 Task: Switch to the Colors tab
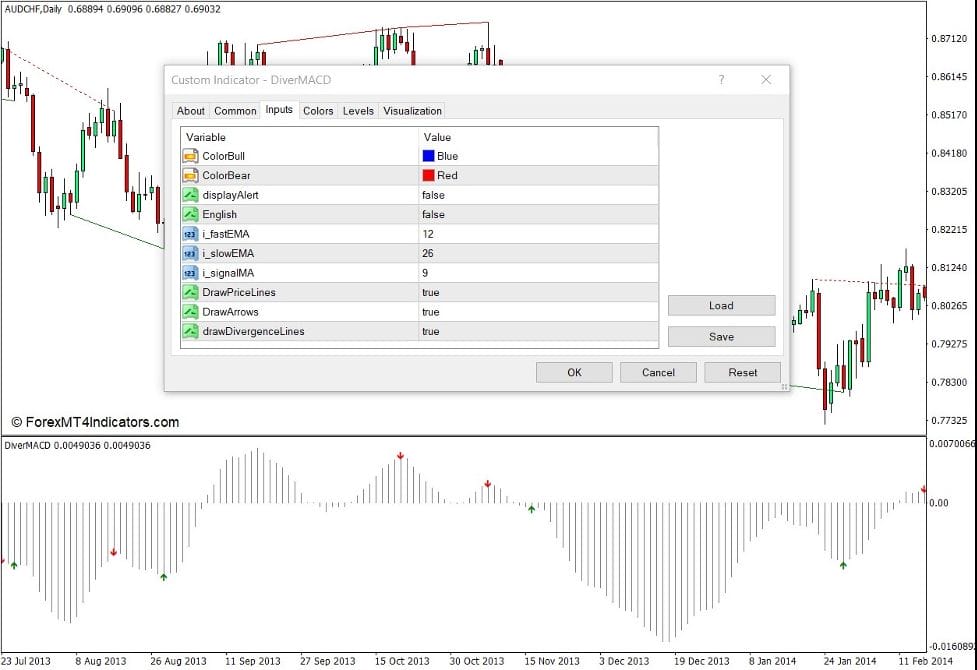[x=318, y=111]
